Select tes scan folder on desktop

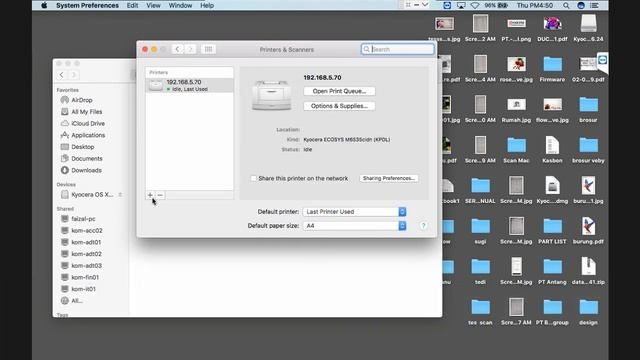point(480,311)
